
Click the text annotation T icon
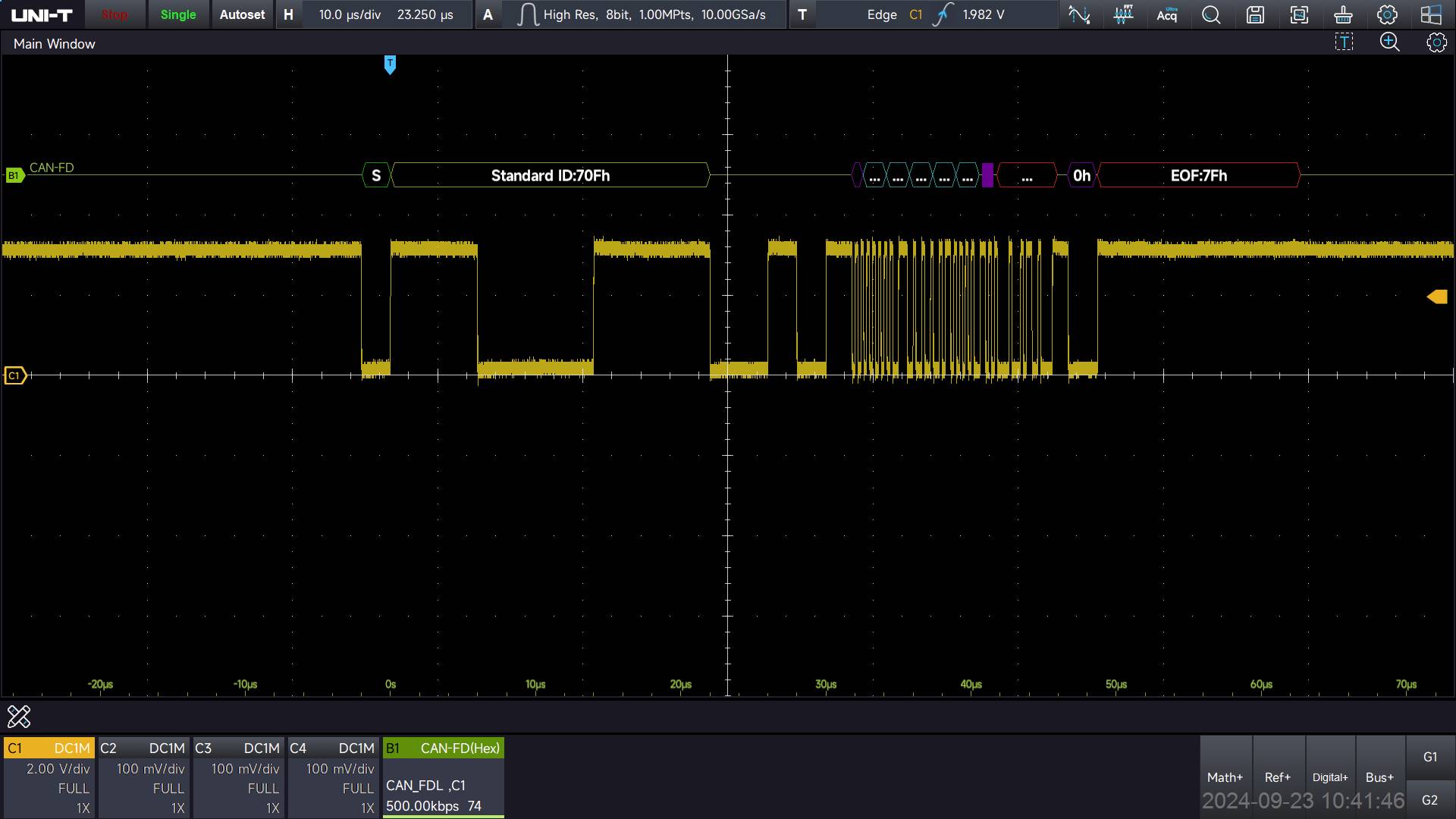(1344, 42)
